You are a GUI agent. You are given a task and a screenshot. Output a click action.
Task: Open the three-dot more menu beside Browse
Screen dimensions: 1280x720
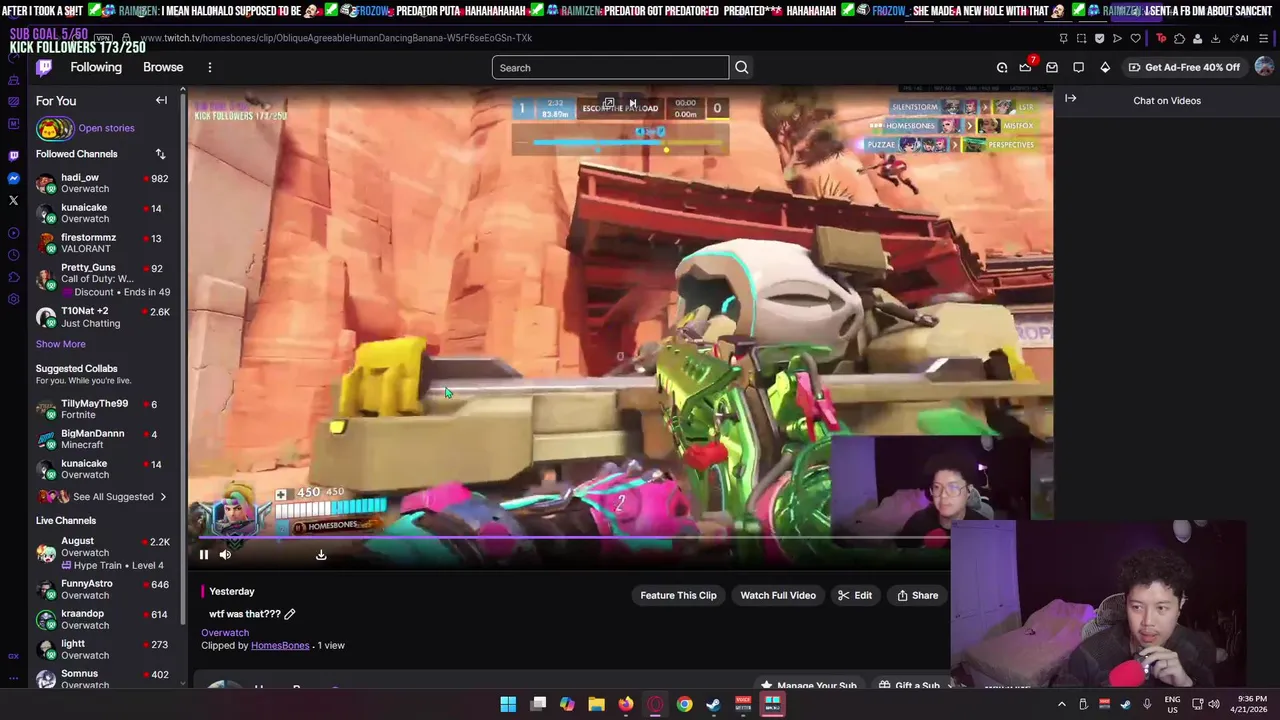209,67
